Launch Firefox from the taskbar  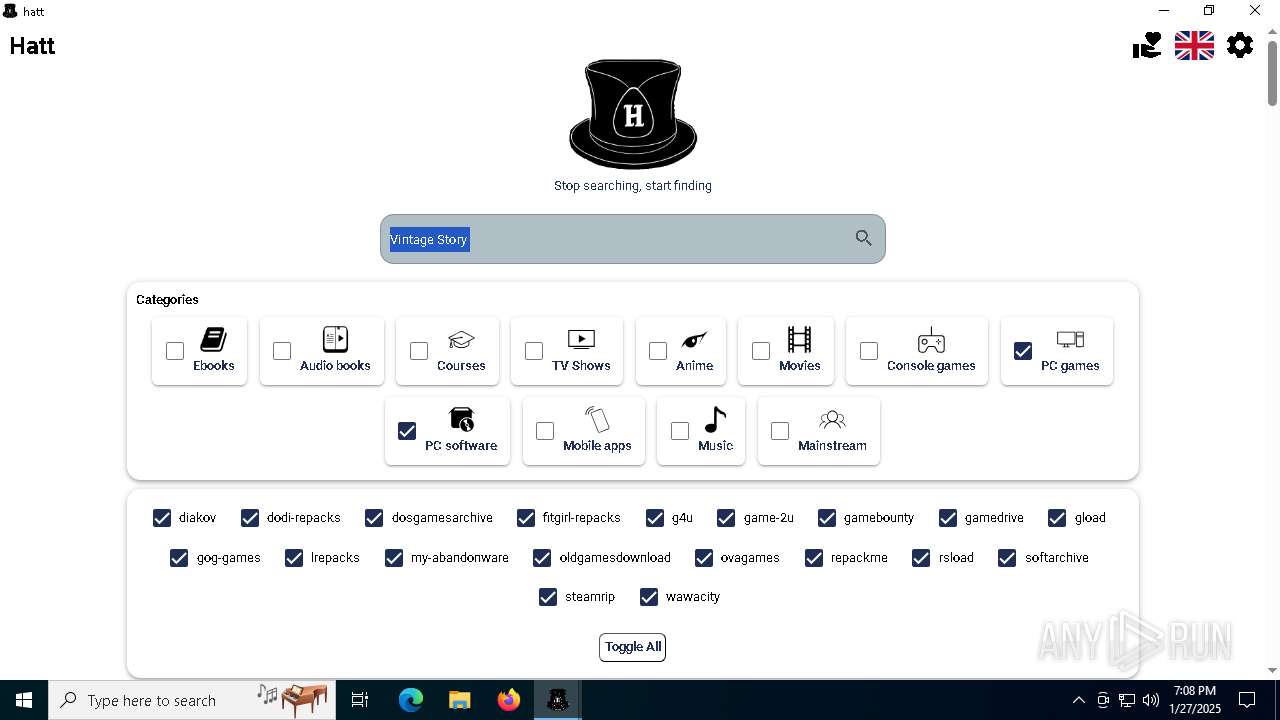pyautogui.click(x=509, y=700)
